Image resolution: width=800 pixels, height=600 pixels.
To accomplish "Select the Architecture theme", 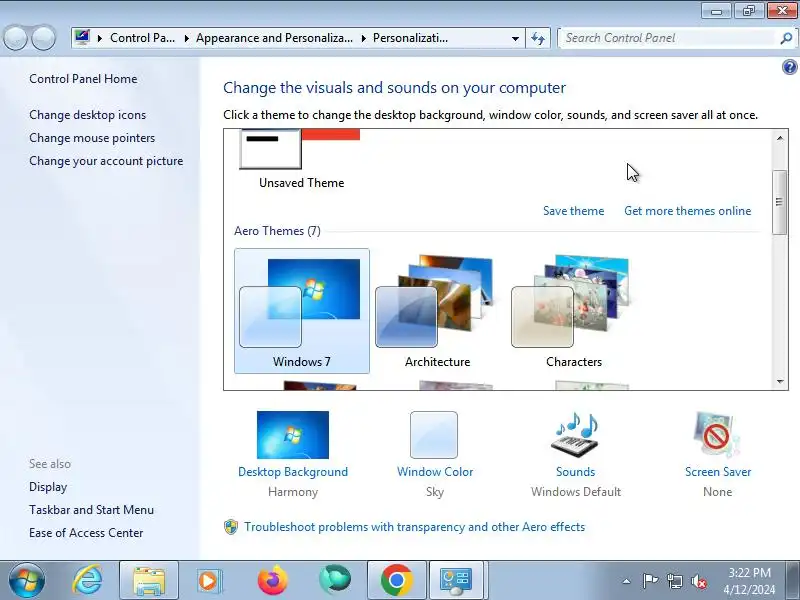I will 437,311.
